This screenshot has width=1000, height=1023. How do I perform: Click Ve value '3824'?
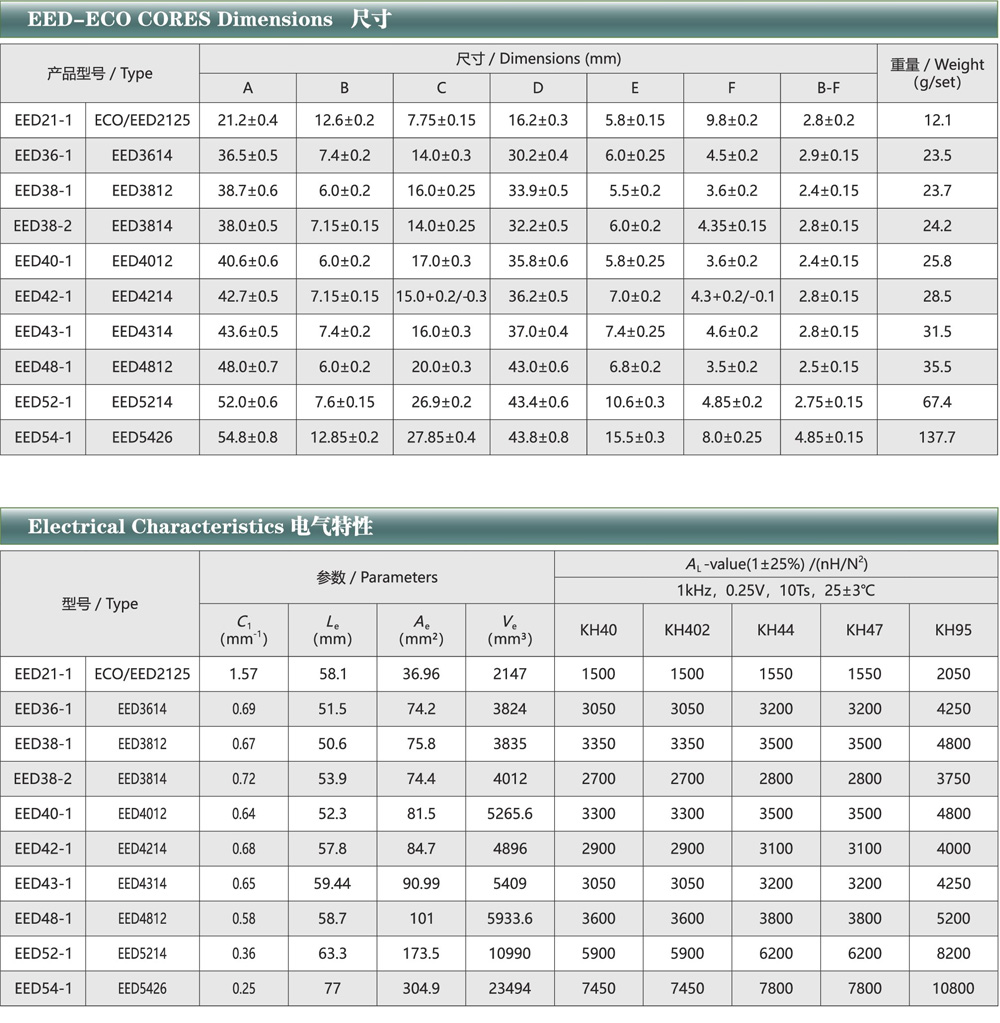(x=509, y=709)
